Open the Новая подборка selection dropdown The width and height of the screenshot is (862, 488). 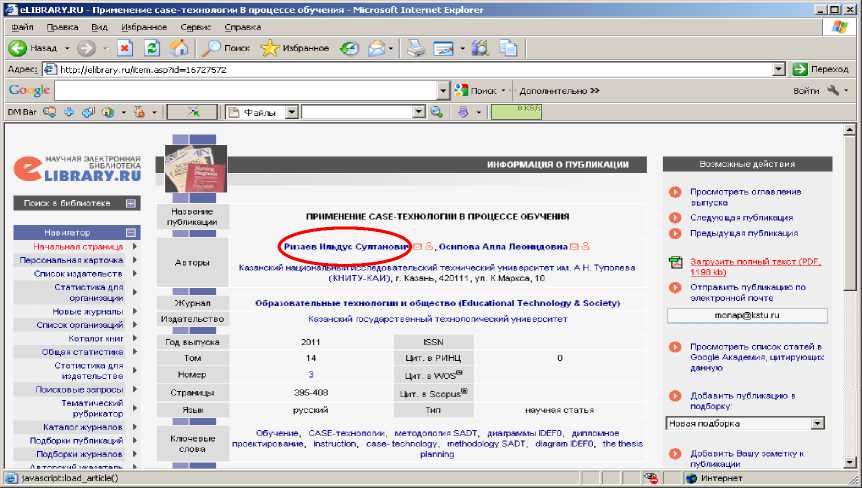818,423
